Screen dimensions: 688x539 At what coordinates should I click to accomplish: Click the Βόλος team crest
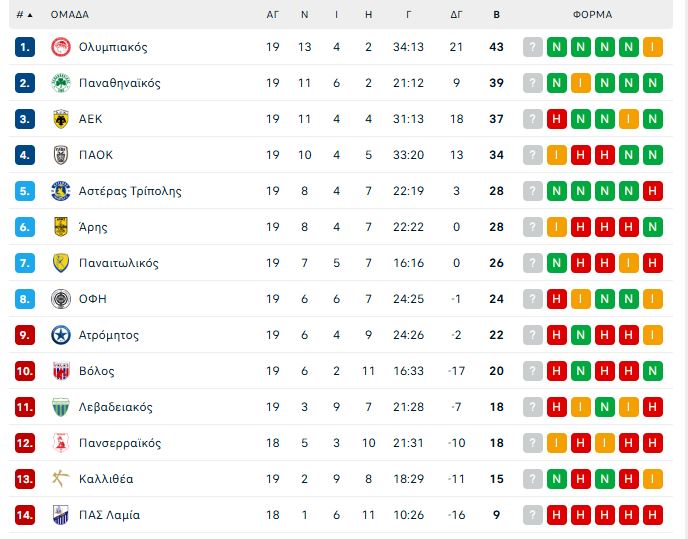pyautogui.click(x=60, y=371)
